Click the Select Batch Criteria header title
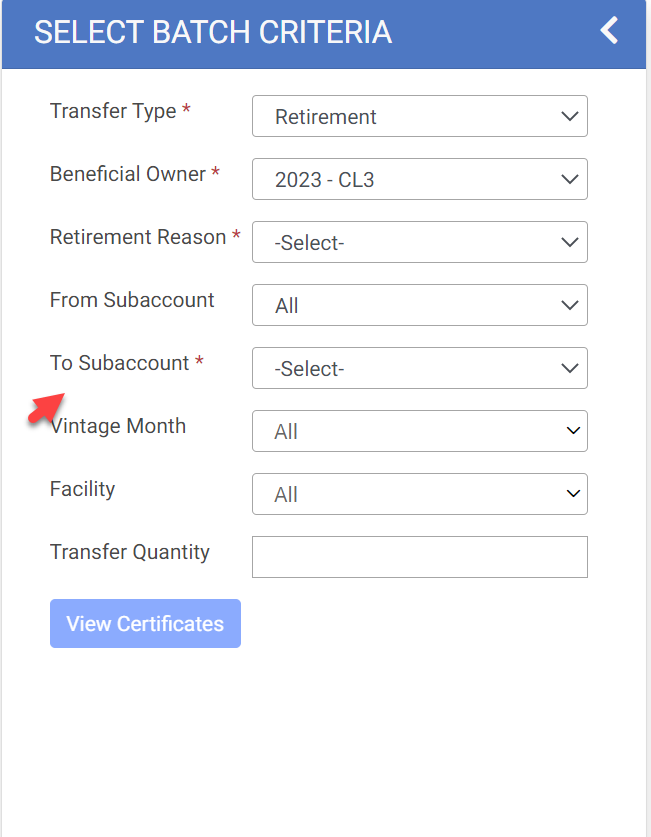651x837 pixels. [x=213, y=32]
